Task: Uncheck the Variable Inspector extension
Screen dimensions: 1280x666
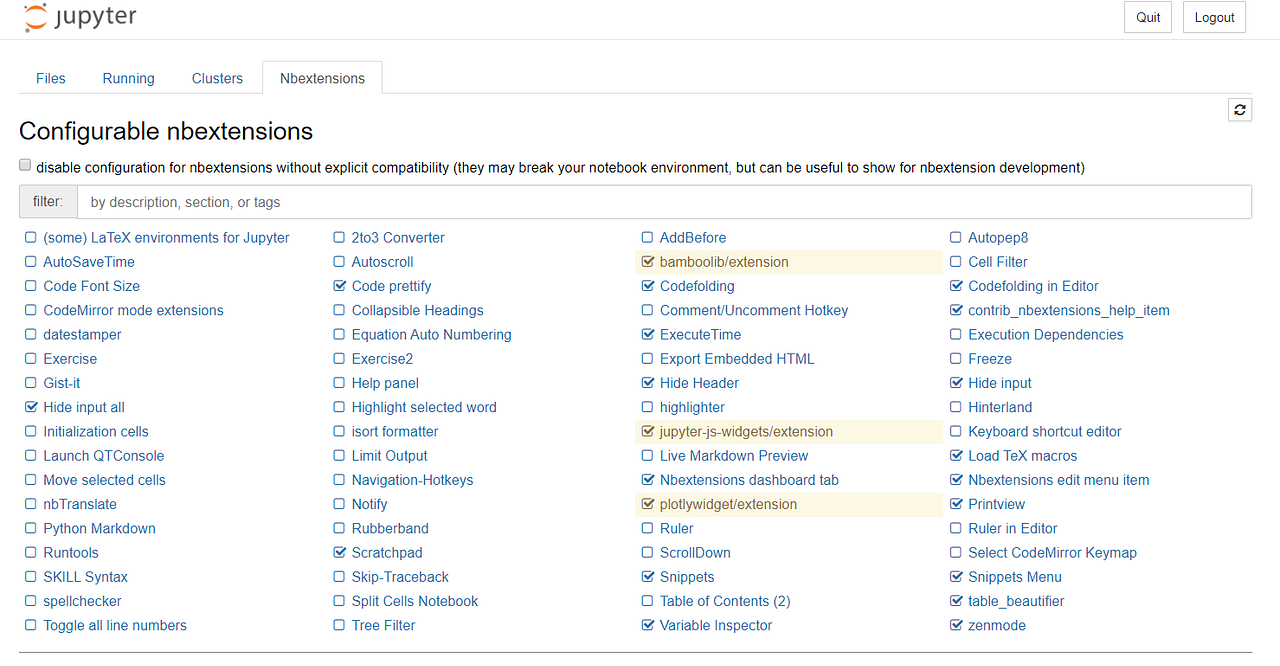Action: [x=648, y=625]
